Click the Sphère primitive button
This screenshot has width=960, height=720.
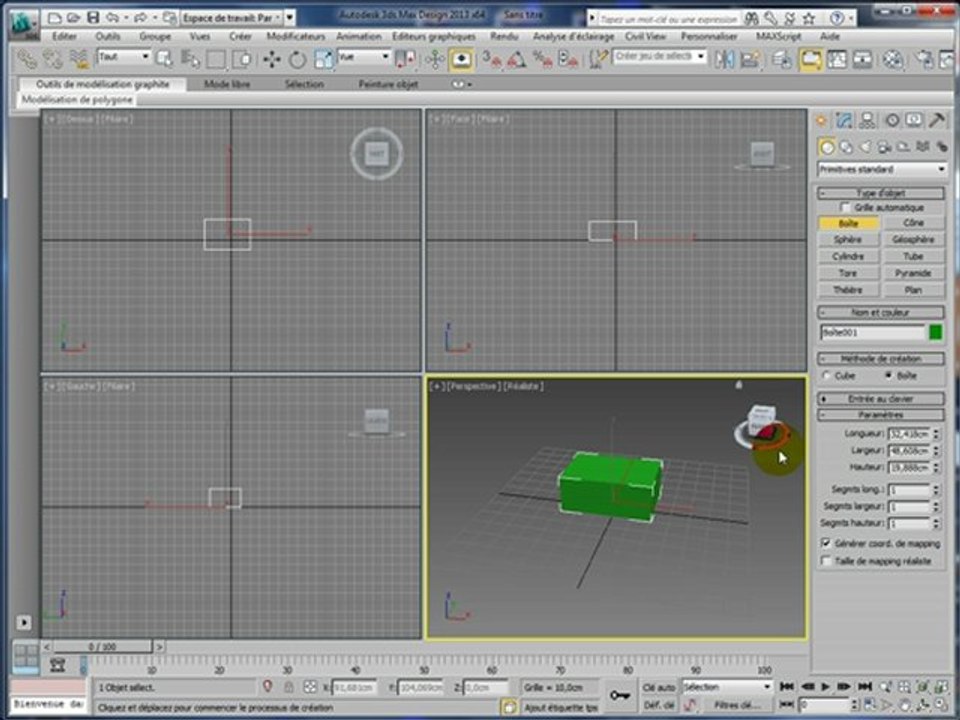coord(848,239)
